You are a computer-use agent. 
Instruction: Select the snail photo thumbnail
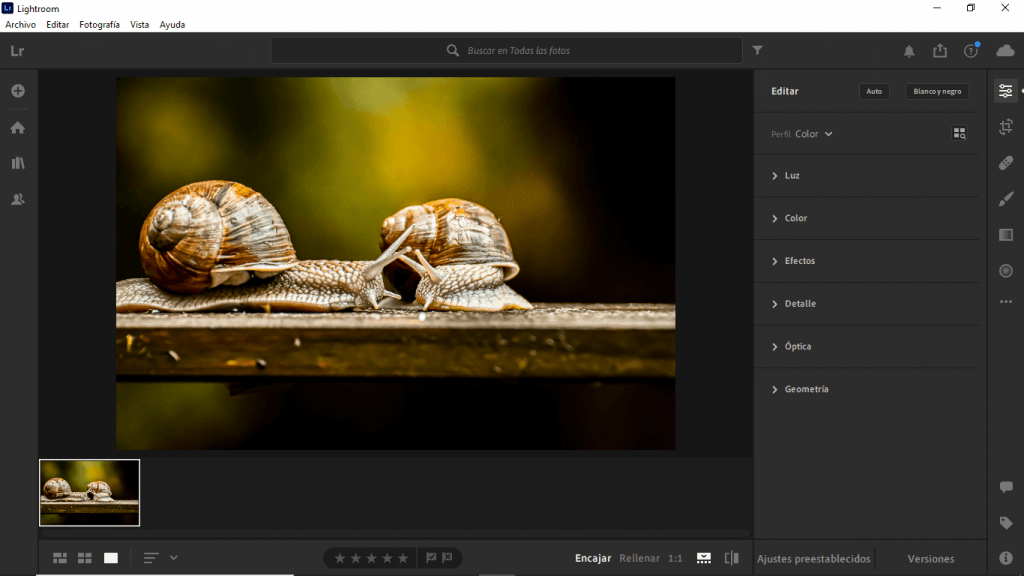tap(89, 492)
